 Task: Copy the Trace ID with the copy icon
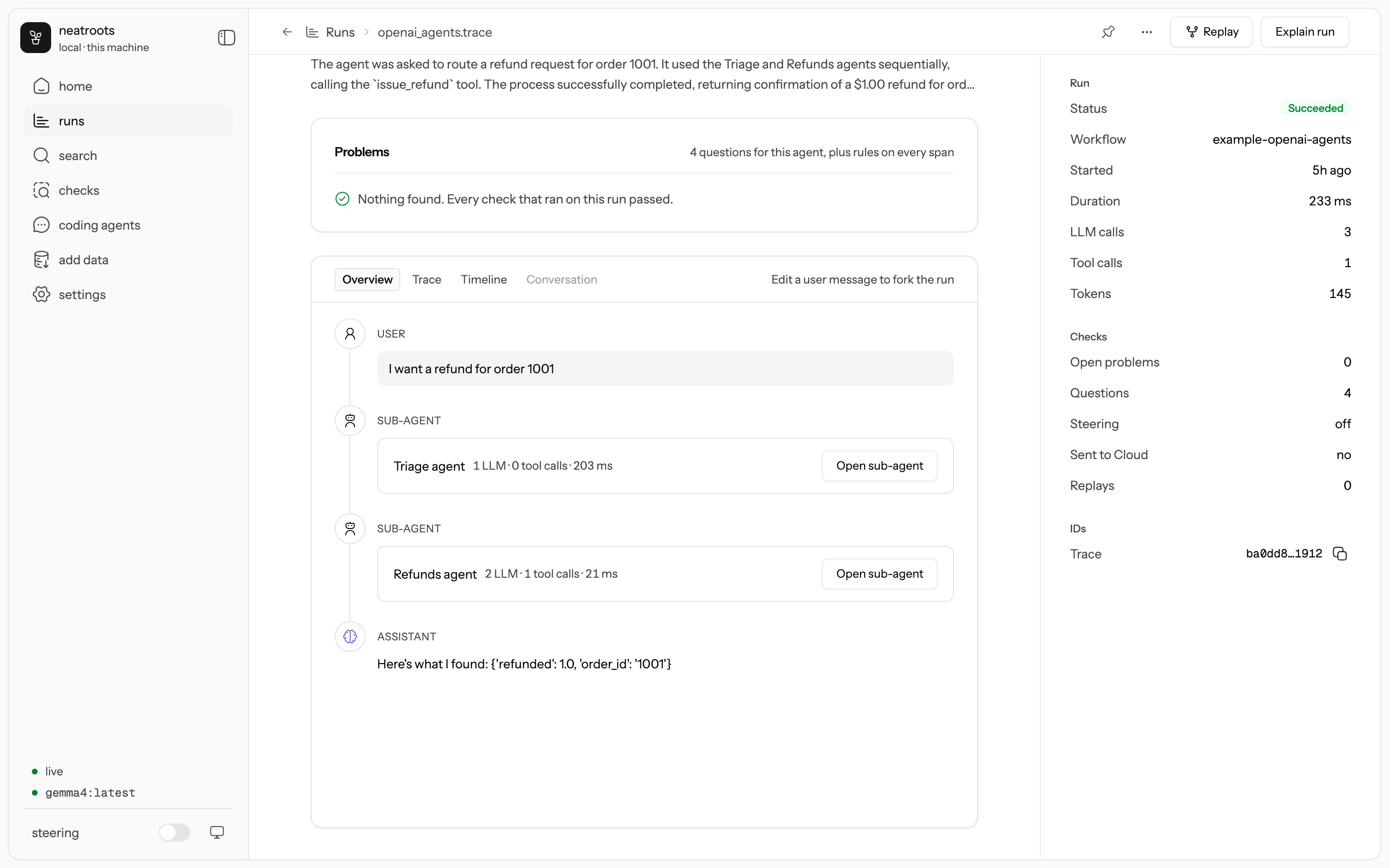click(x=1340, y=554)
